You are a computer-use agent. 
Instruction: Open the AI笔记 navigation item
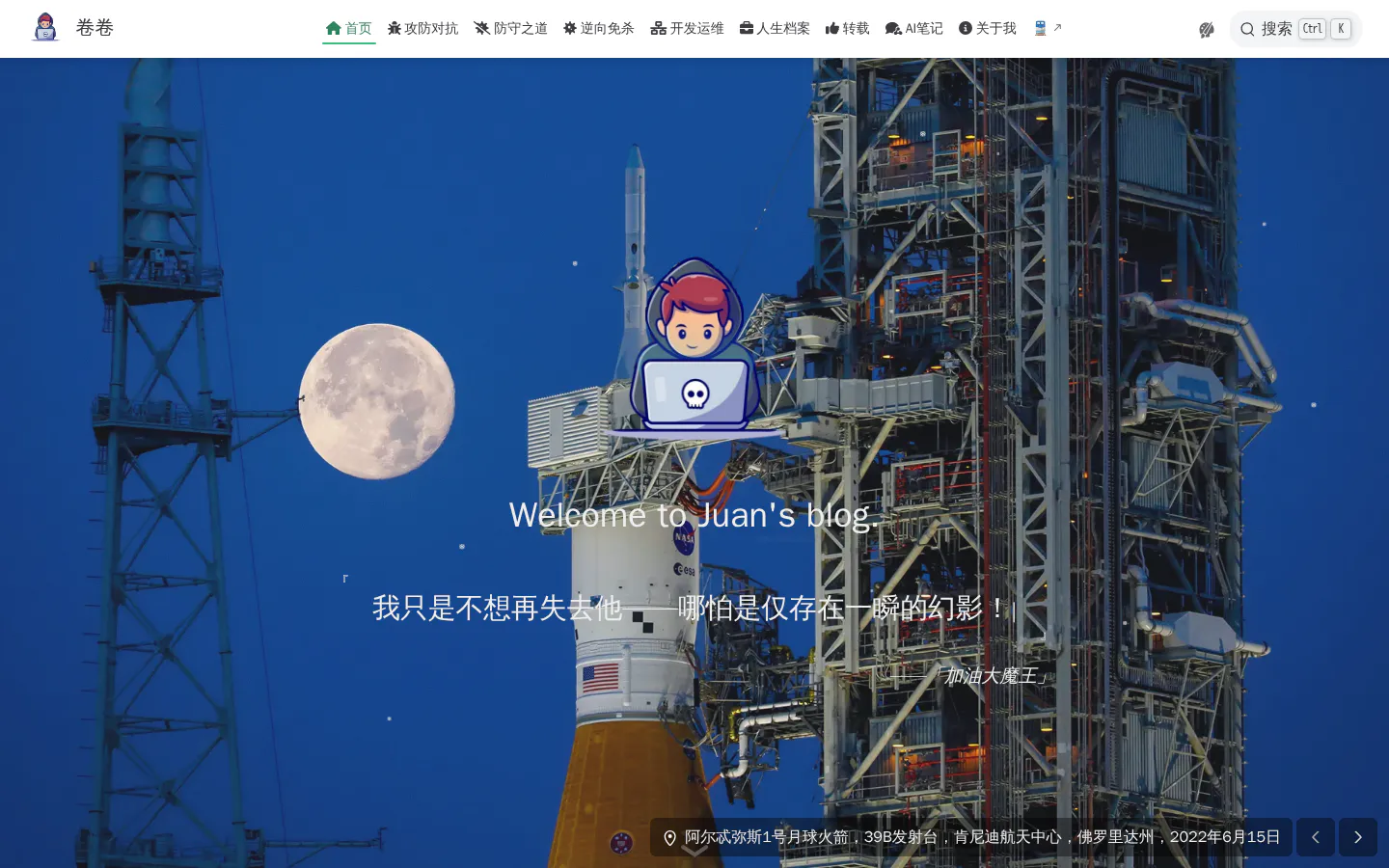[914, 28]
